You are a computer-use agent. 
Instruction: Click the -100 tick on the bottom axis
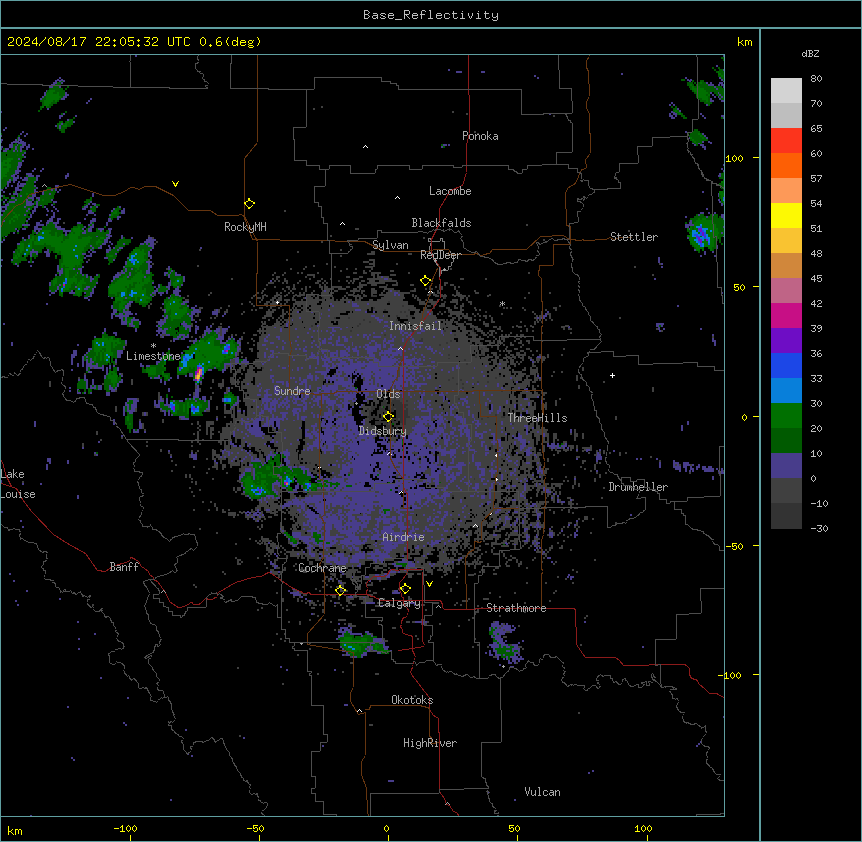point(125,828)
